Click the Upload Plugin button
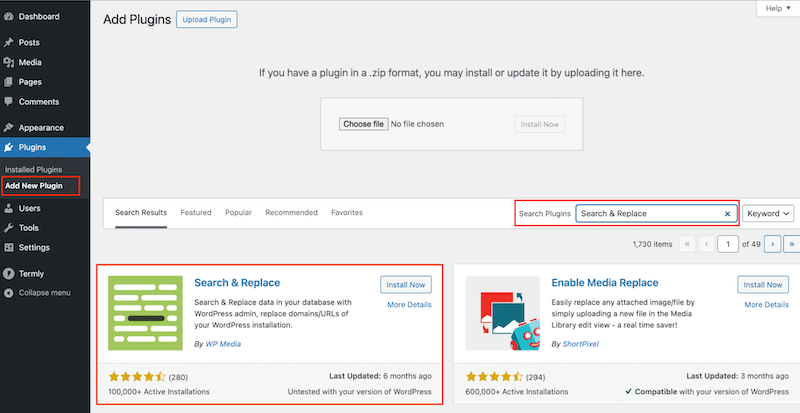800x413 pixels. pos(207,20)
